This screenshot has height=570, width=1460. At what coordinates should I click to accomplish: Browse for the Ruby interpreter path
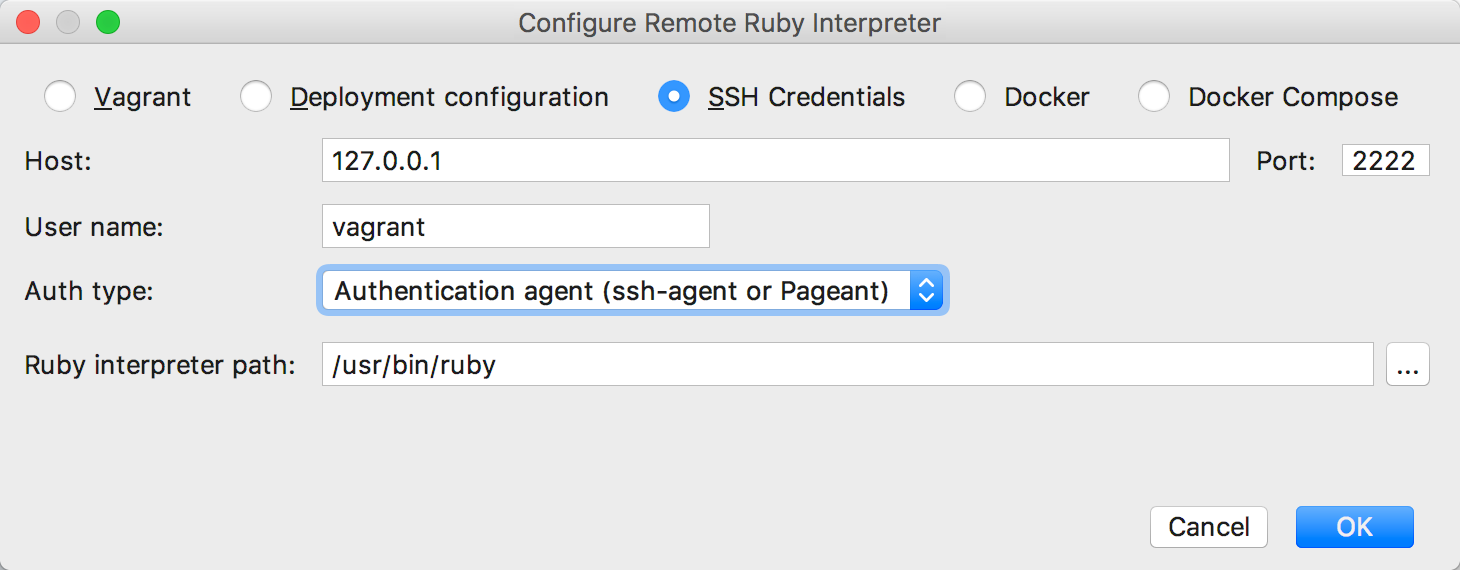[1407, 365]
